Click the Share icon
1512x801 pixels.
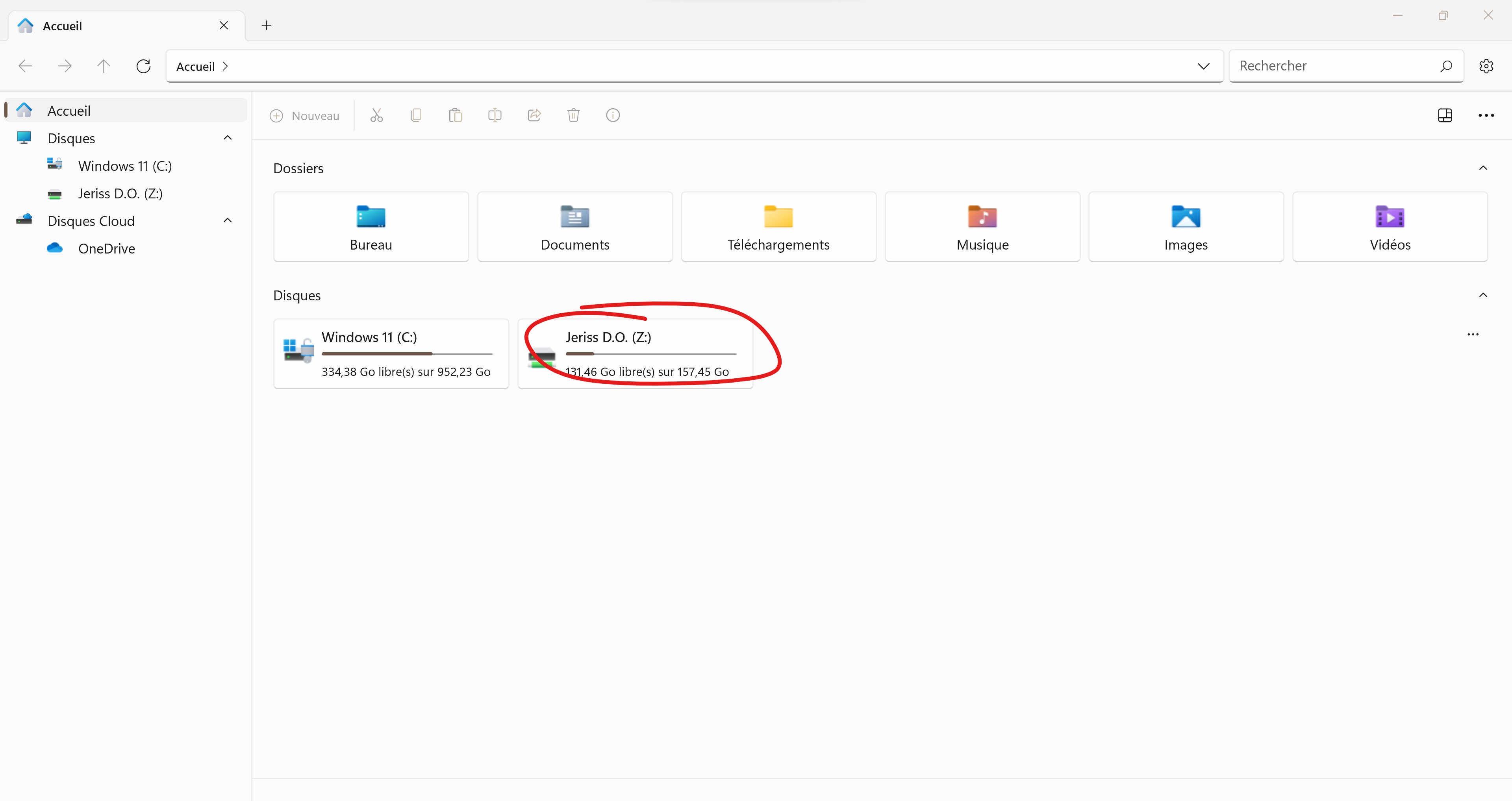point(534,115)
